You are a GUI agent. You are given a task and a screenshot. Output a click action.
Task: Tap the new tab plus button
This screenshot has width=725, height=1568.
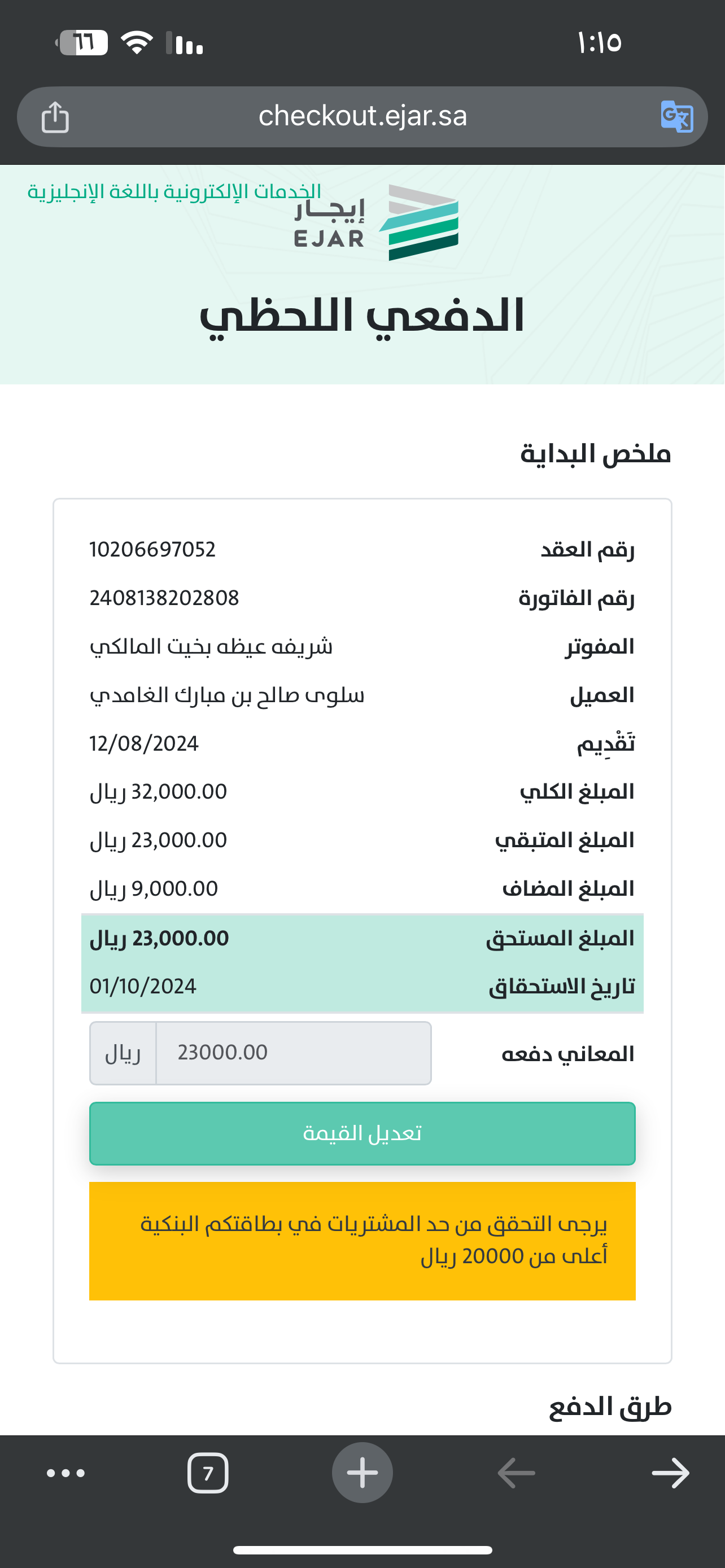(x=362, y=1473)
